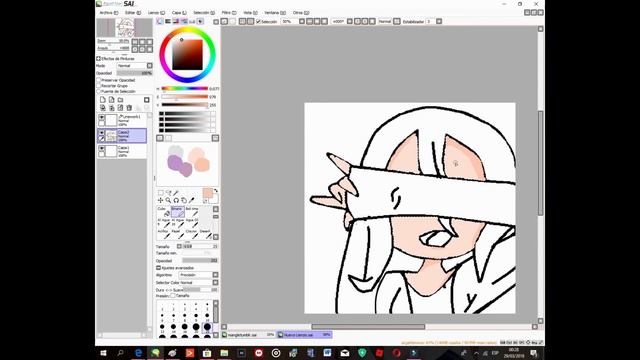Hide the Linework1 layer
The image size is (640, 360).
pos(102,118)
